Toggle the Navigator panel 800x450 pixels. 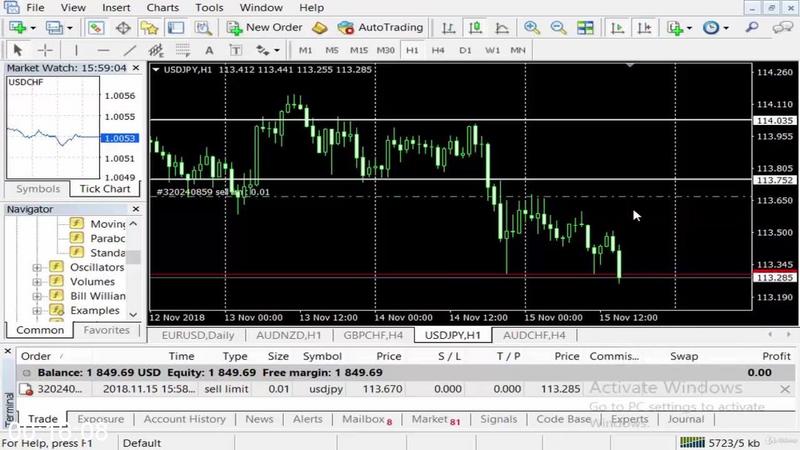149,28
